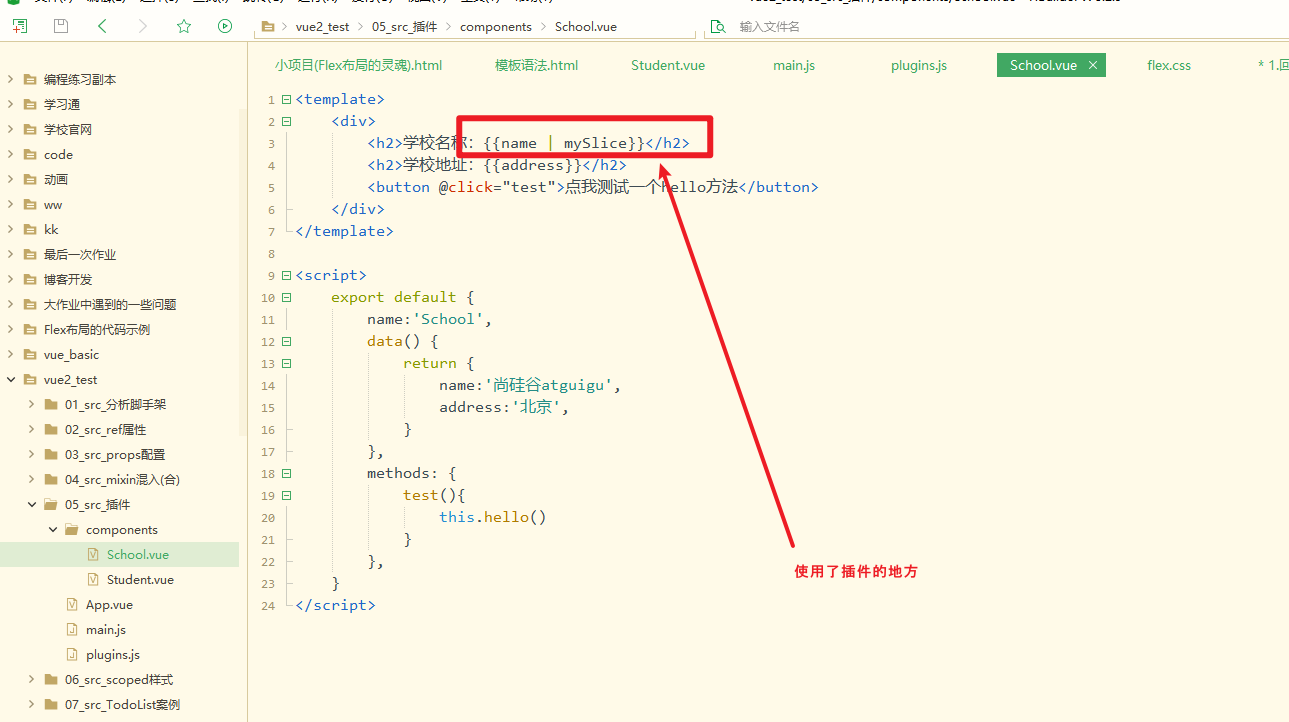1289x722 pixels.
Task: Go forward with the right arrow icon
Action: (x=143, y=26)
